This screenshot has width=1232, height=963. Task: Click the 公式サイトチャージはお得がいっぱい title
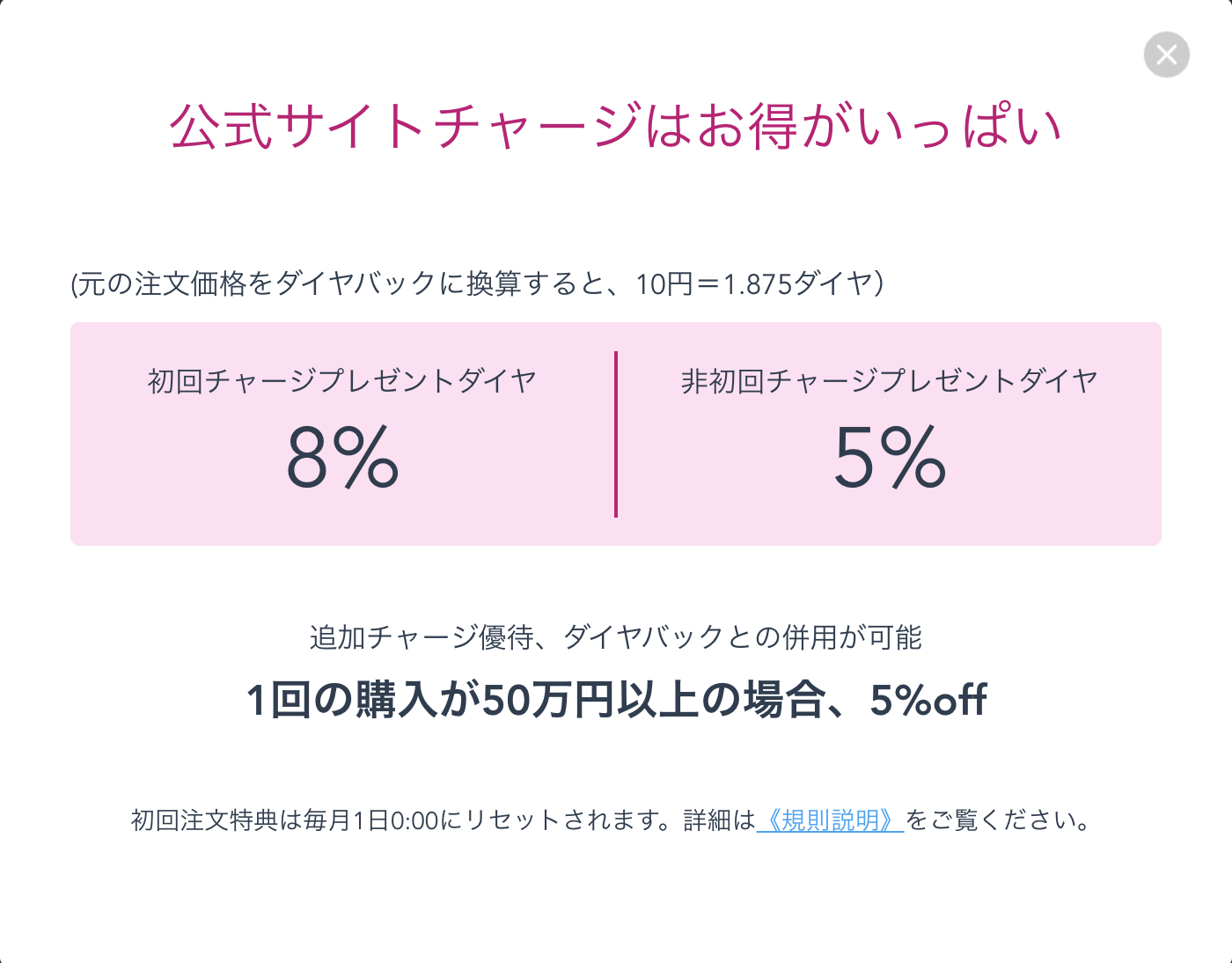coord(616,125)
